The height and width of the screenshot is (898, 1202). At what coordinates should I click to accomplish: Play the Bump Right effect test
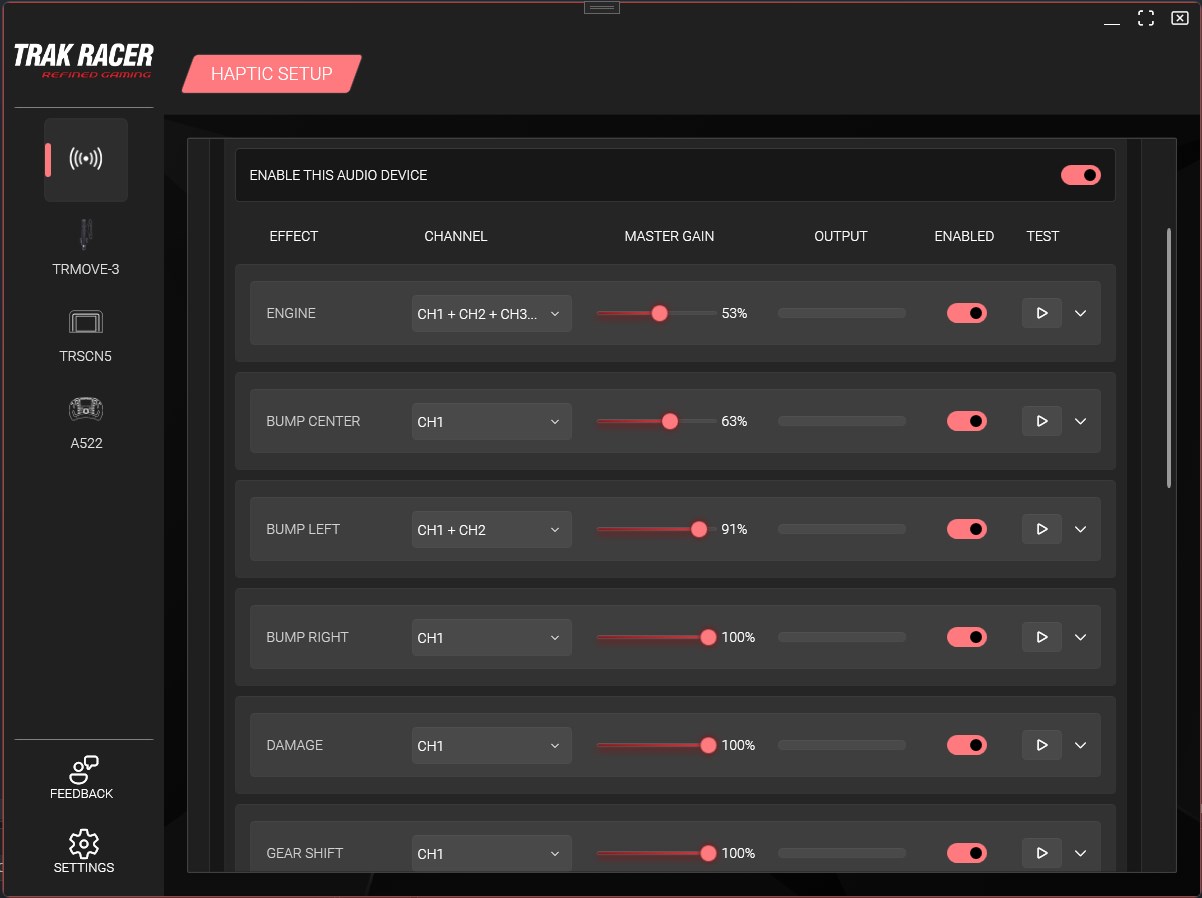point(1042,637)
